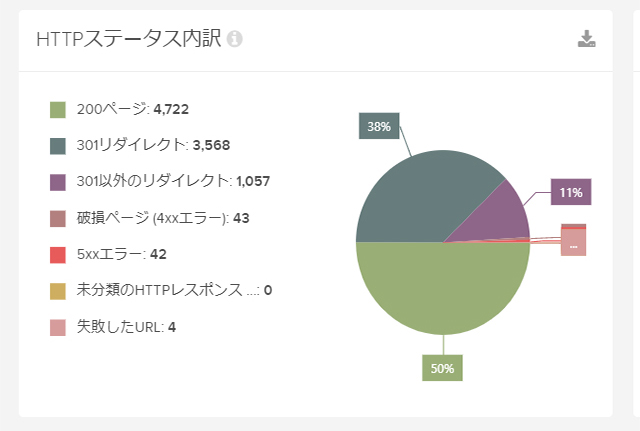Screen dimensions: 640x431
Task: Click the red 5xxエラー legend swatch
Action: point(58,254)
